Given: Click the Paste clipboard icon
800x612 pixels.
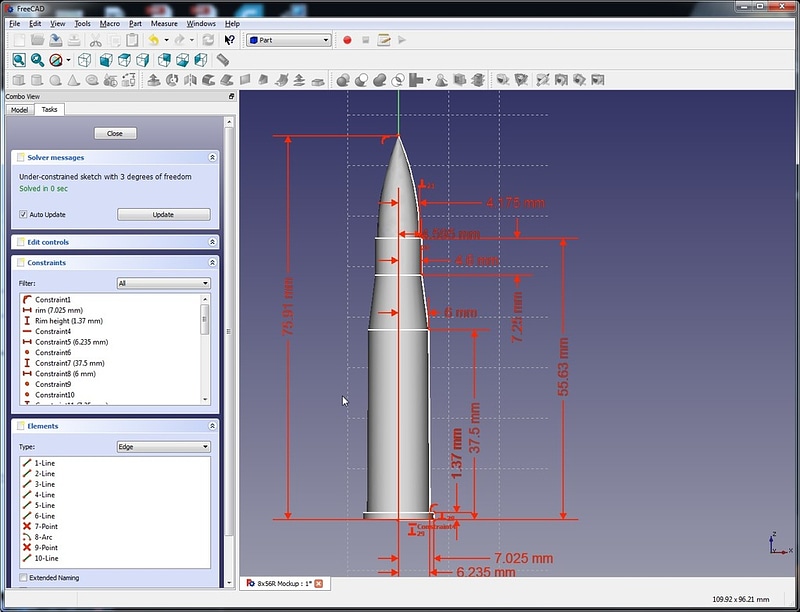Looking at the screenshot, I should pos(132,40).
